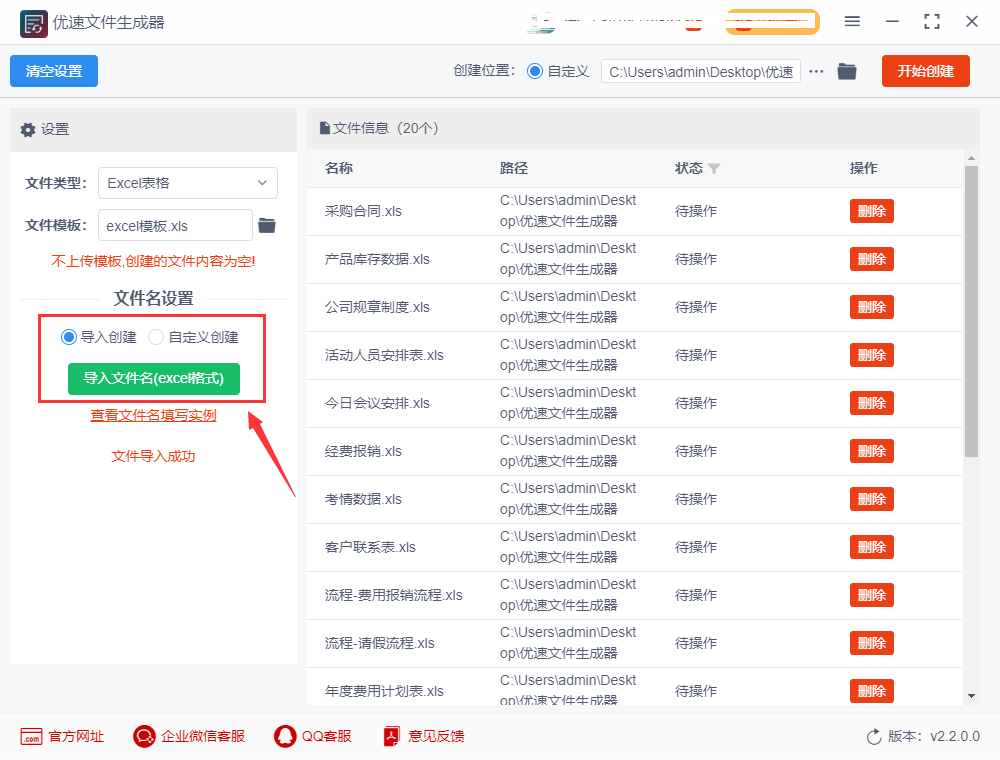
Task: Click 清空设置 button
Action: pos(54,71)
